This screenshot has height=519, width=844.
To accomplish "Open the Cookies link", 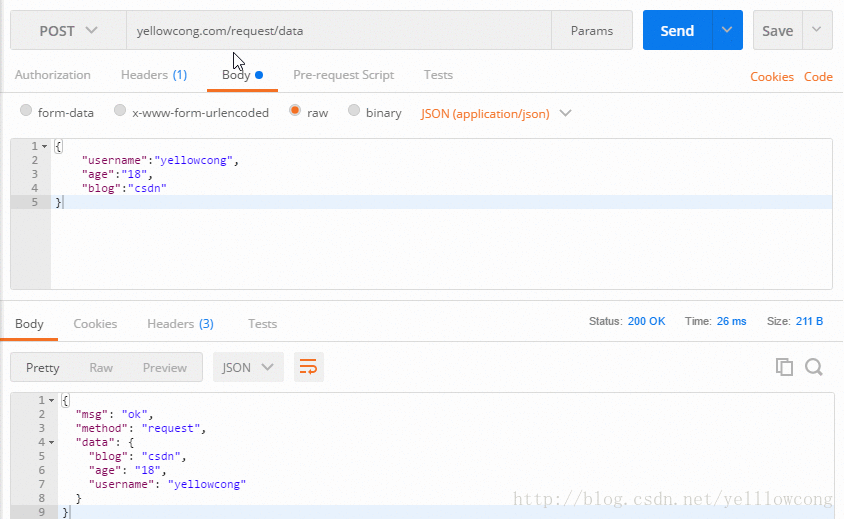I will pos(771,76).
